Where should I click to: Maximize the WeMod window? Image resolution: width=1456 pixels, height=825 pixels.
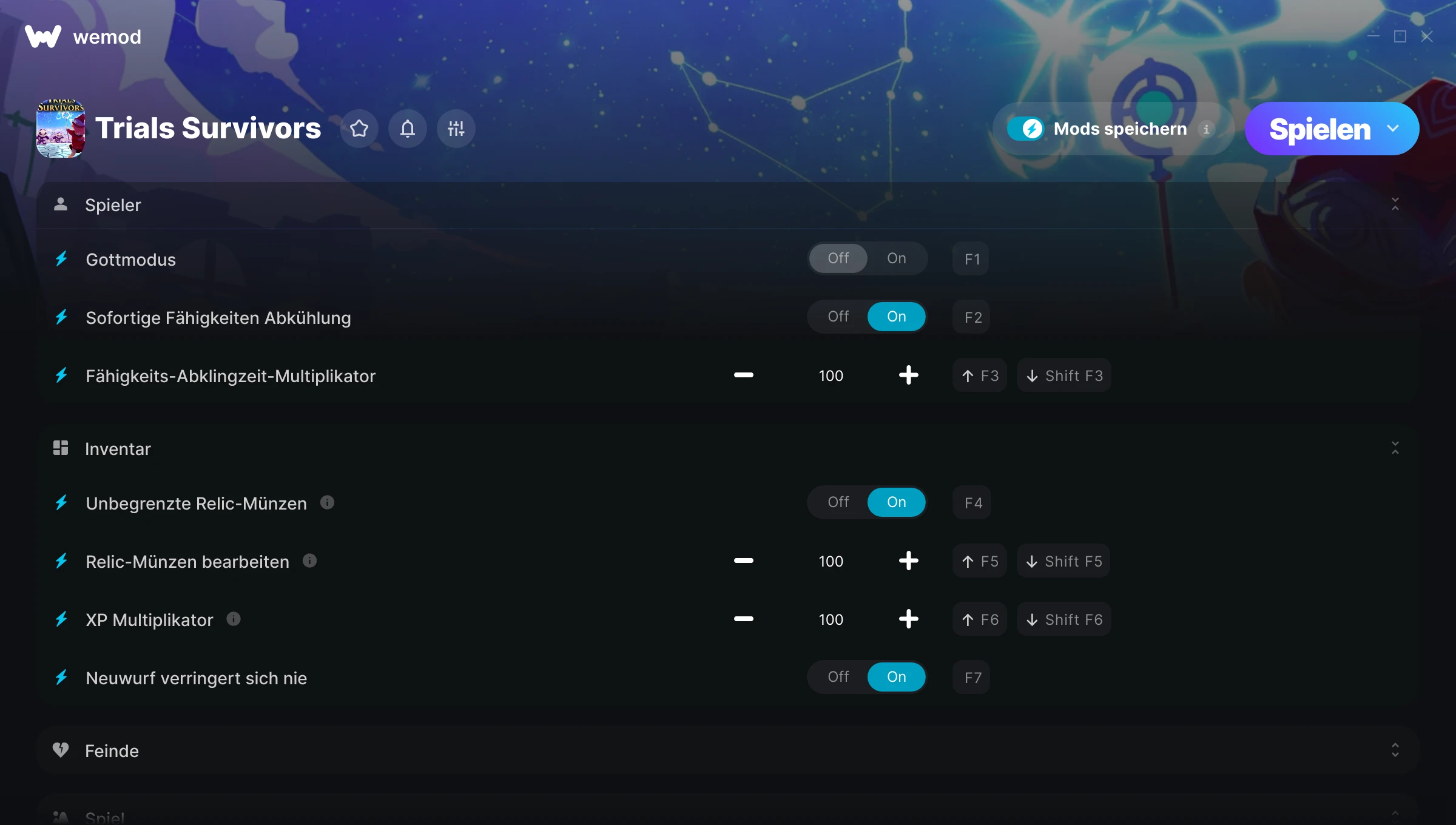(x=1400, y=36)
